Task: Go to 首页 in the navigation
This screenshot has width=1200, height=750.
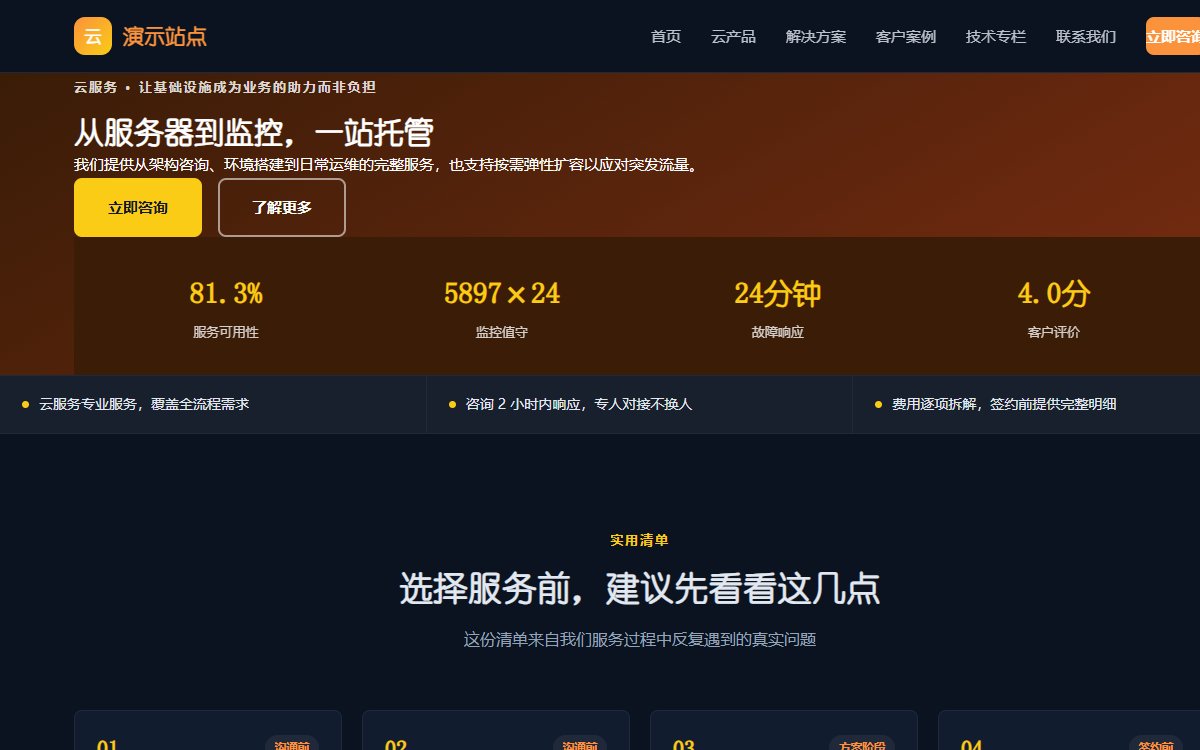Action: [x=666, y=37]
